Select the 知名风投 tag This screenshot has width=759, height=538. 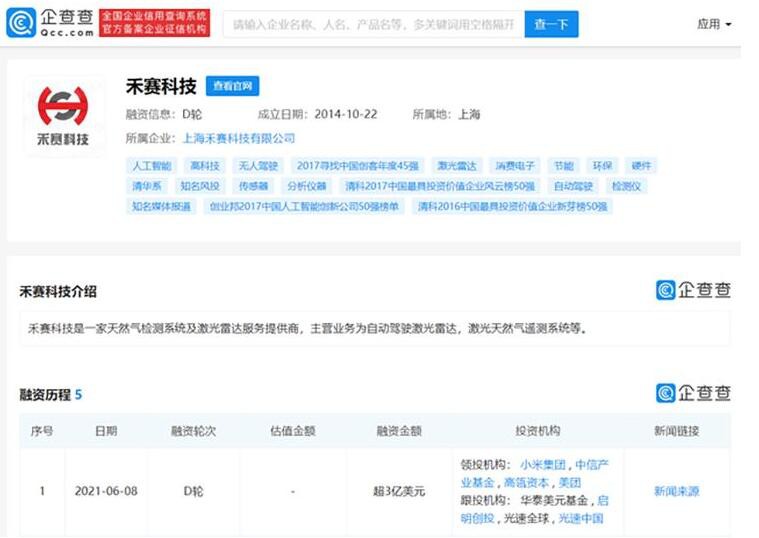pyautogui.click(x=200, y=186)
